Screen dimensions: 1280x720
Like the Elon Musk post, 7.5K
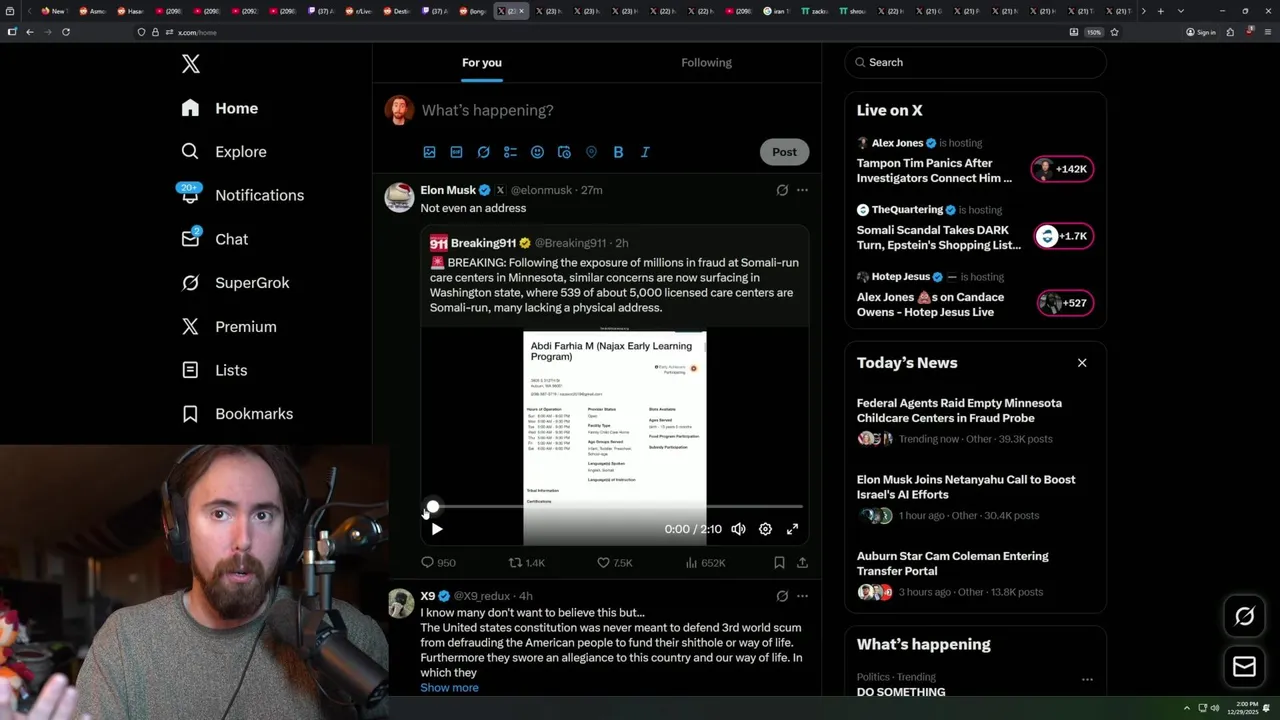[614, 563]
